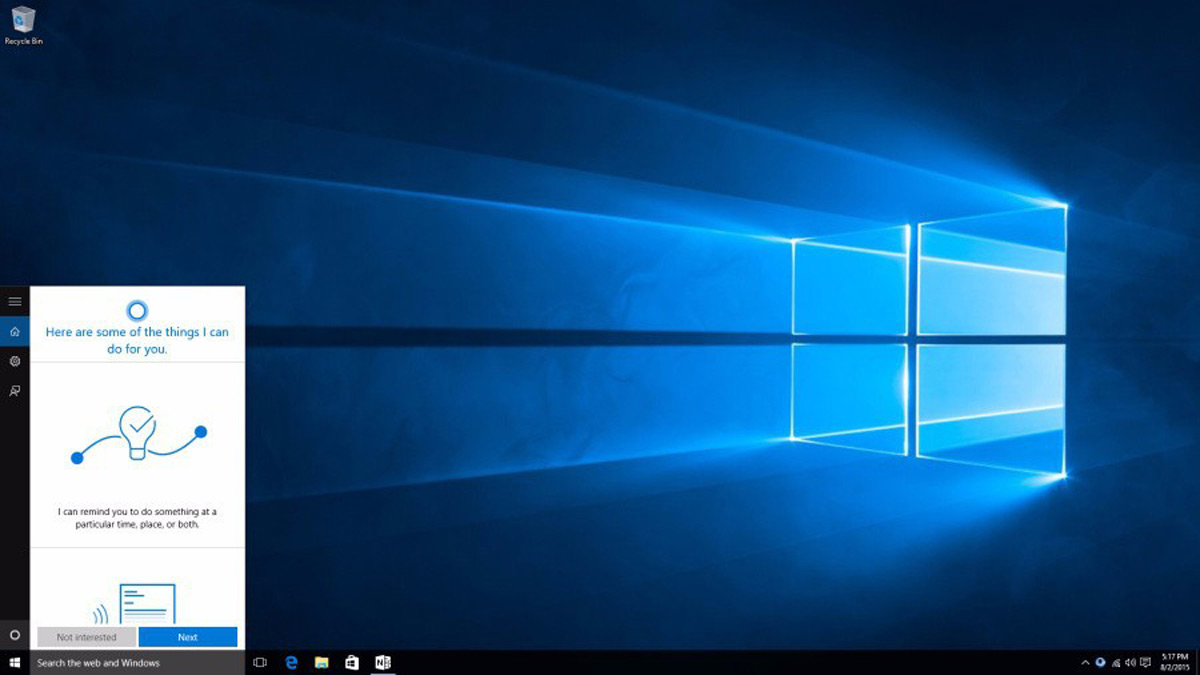Open Task View on the taskbar
The image size is (1200, 675).
260,663
